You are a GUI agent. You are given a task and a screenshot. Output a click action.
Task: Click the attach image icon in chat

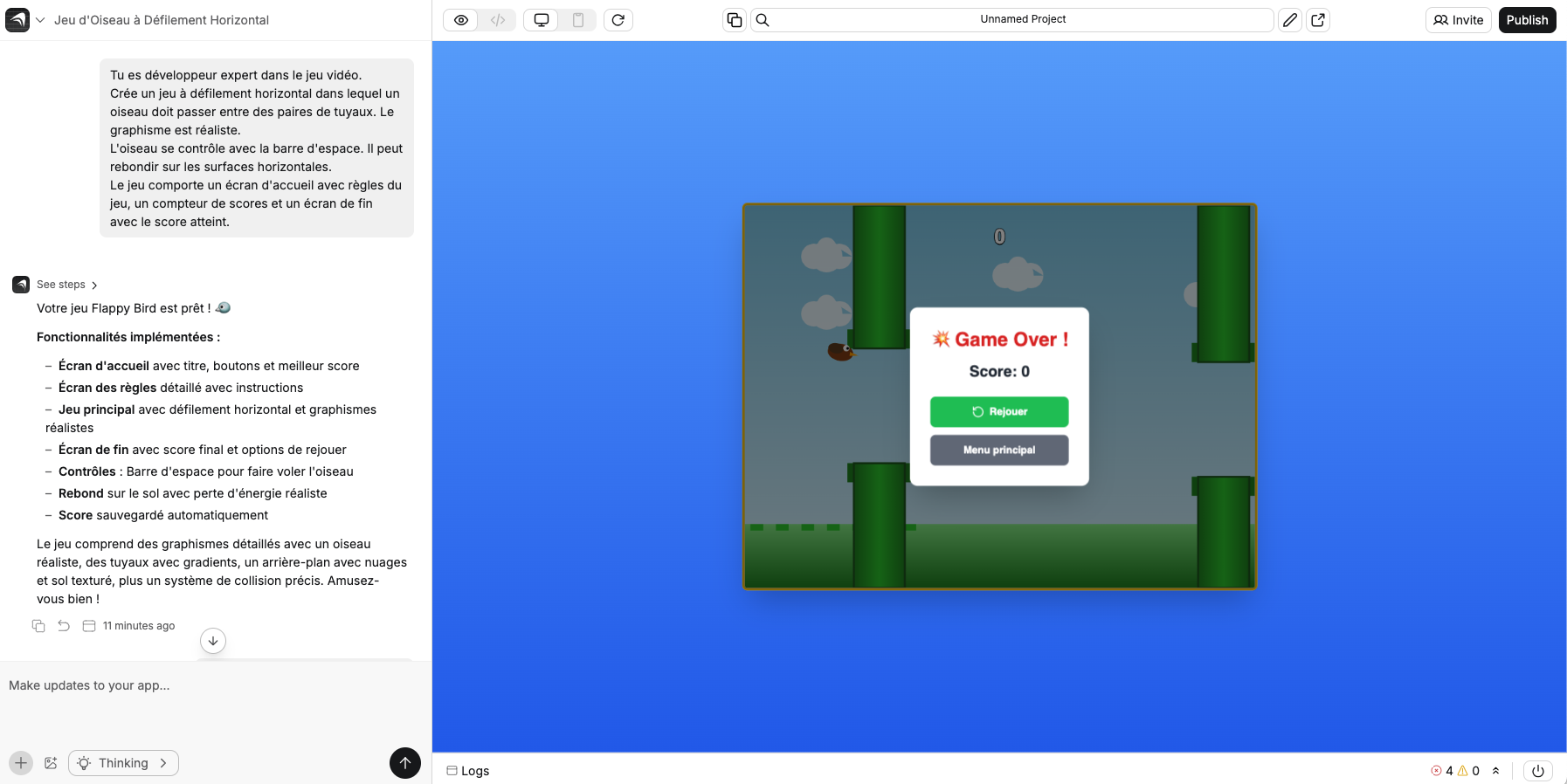51,763
